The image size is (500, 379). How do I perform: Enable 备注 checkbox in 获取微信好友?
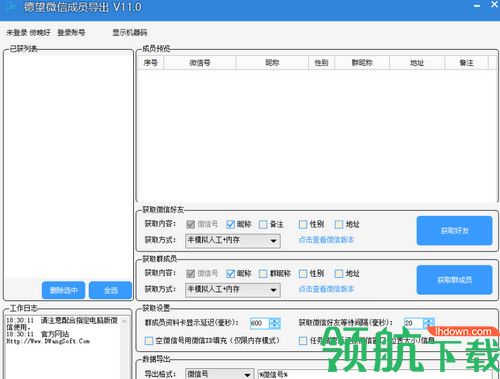tap(263, 224)
